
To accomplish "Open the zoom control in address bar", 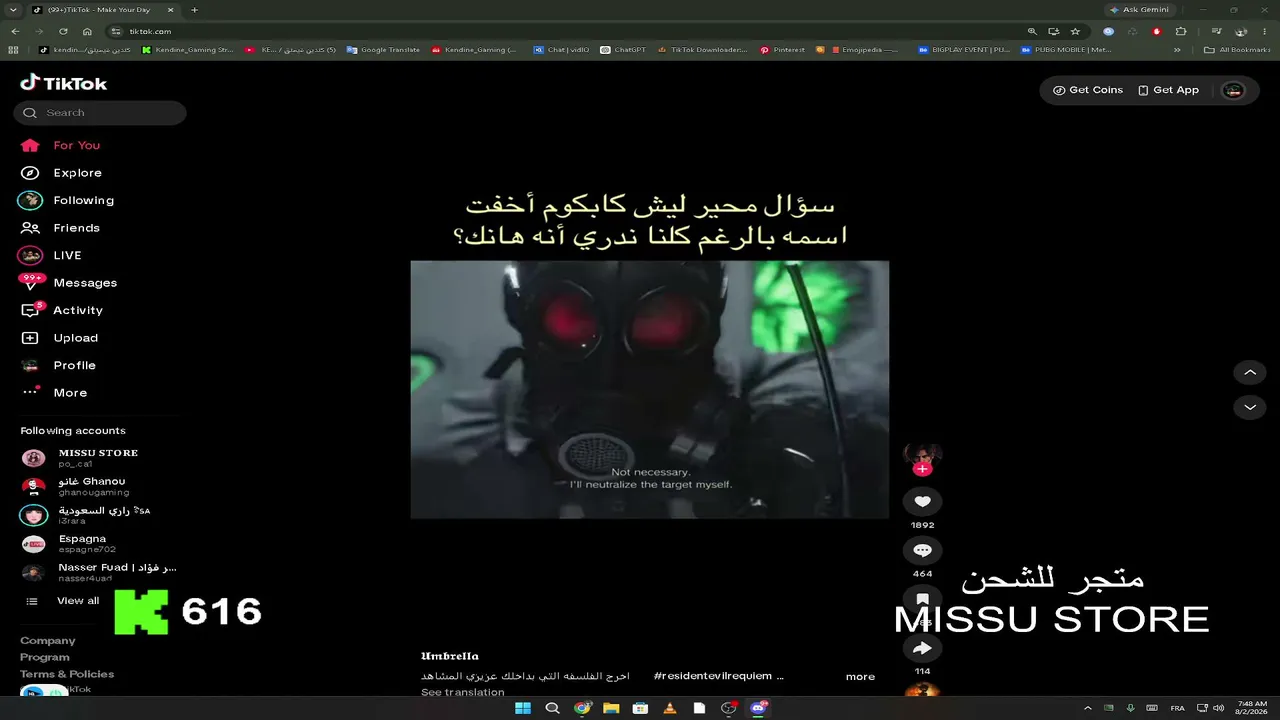I will pyautogui.click(x=1032, y=31).
